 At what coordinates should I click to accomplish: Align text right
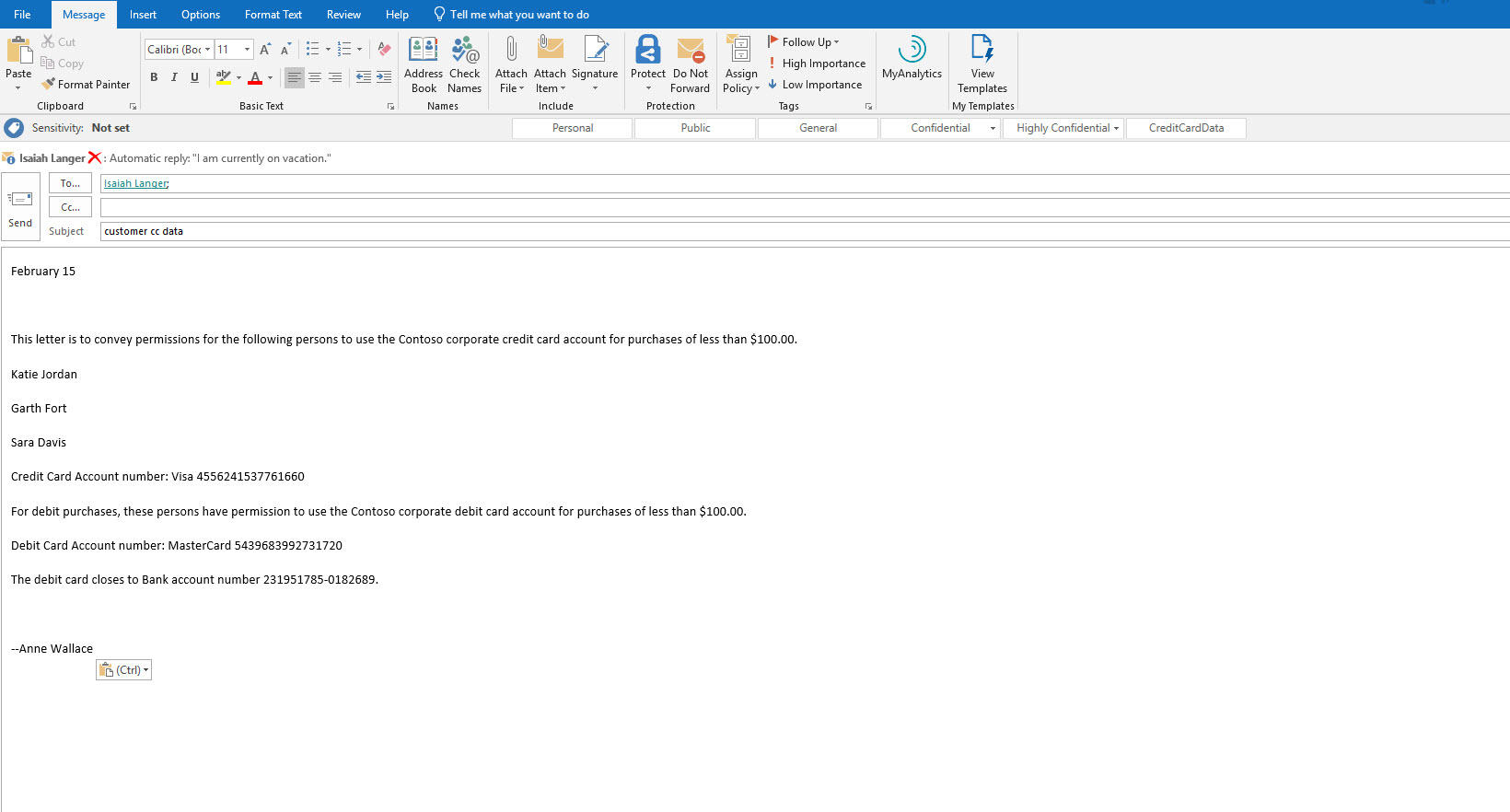point(335,77)
